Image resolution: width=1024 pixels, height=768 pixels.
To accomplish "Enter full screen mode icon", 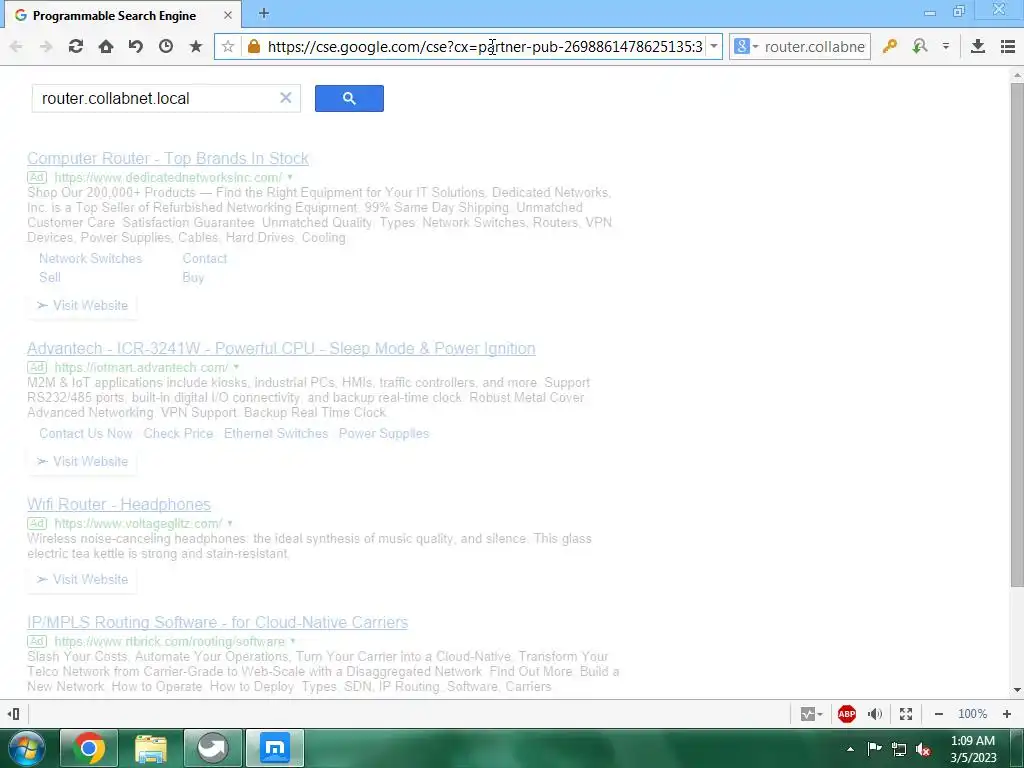I will tap(906, 714).
